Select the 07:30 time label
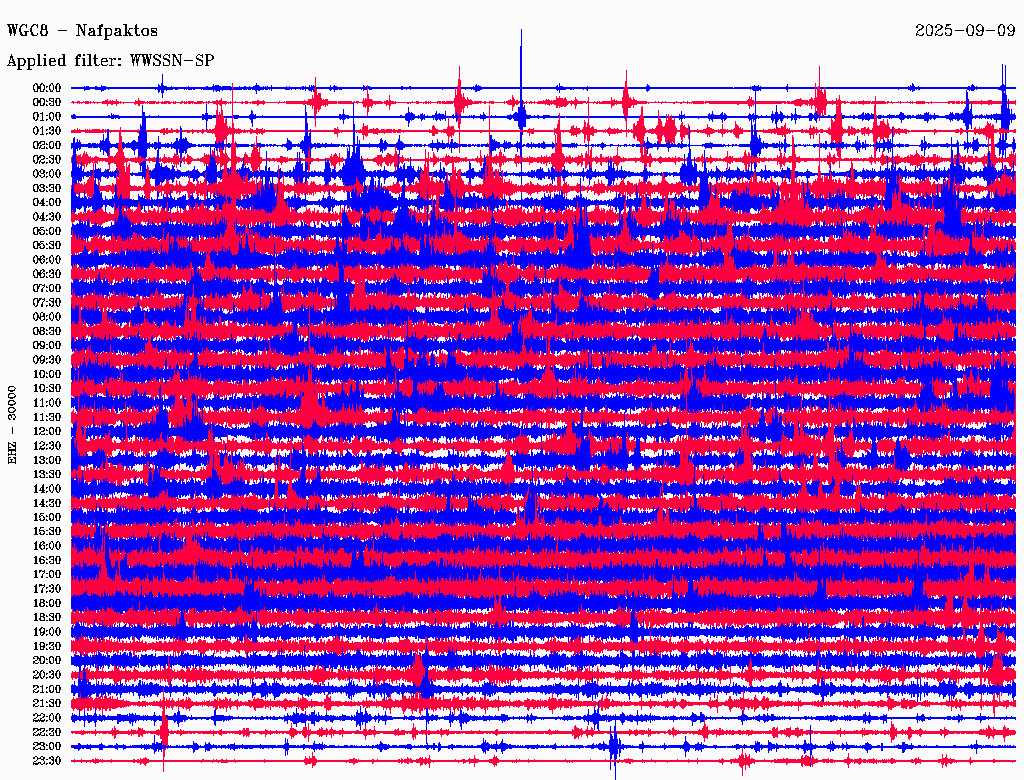 pyautogui.click(x=47, y=303)
